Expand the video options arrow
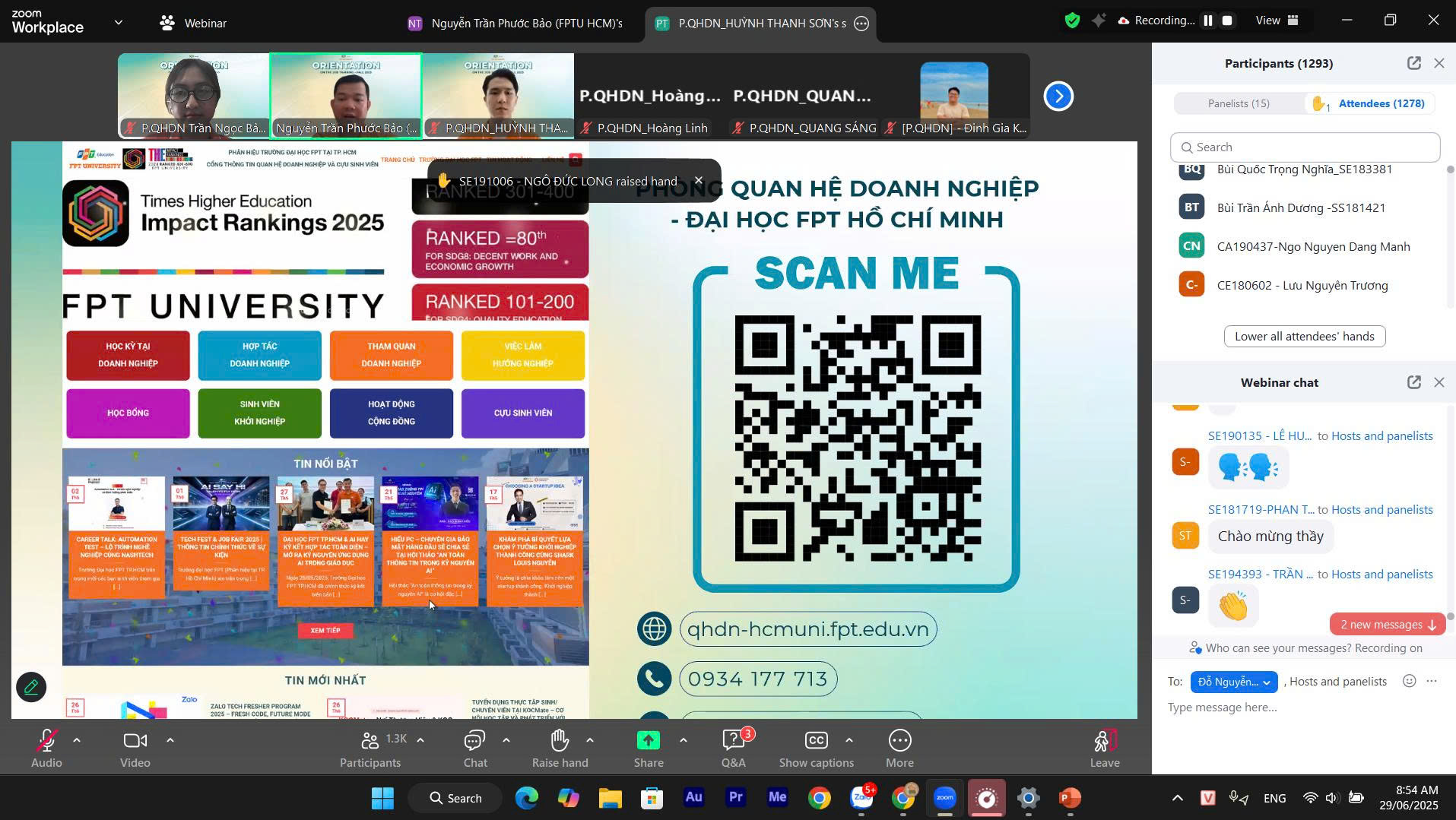The width and height of the screenshot is (1456, 820). tap(170, 740)
